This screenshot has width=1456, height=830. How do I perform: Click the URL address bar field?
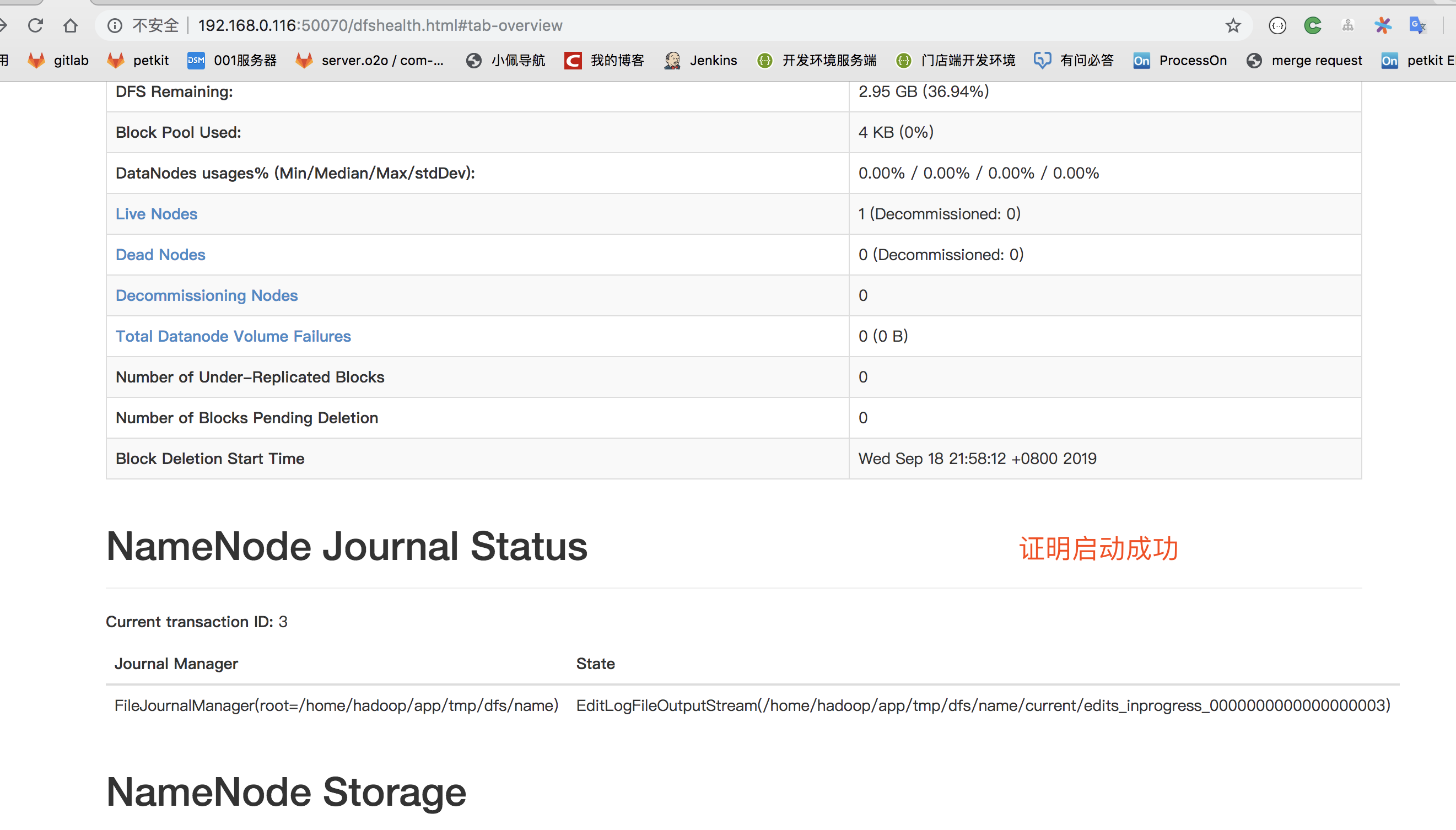(684, 25)
